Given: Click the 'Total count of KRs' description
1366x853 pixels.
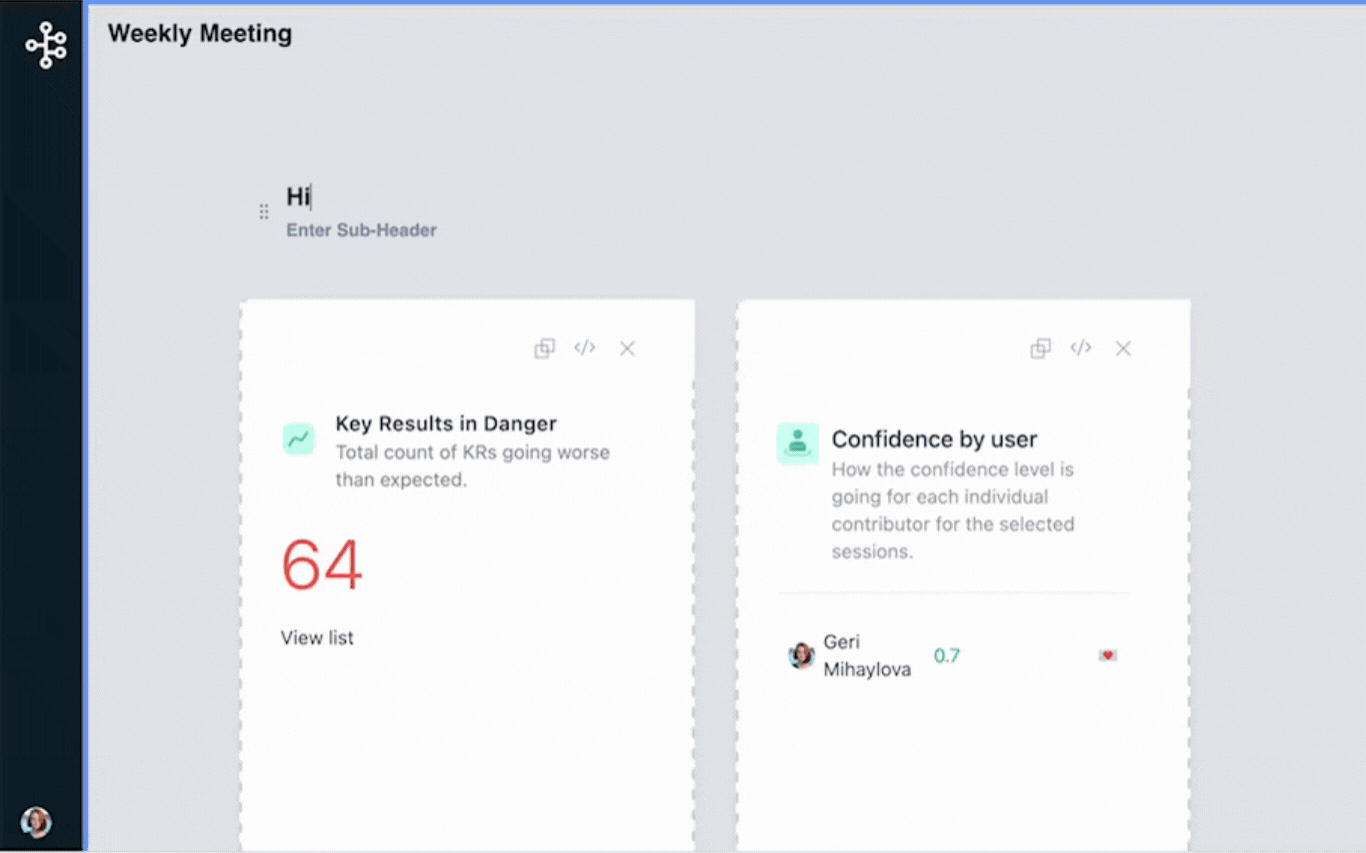Looking at the screenshot, I should click(472, 466).
